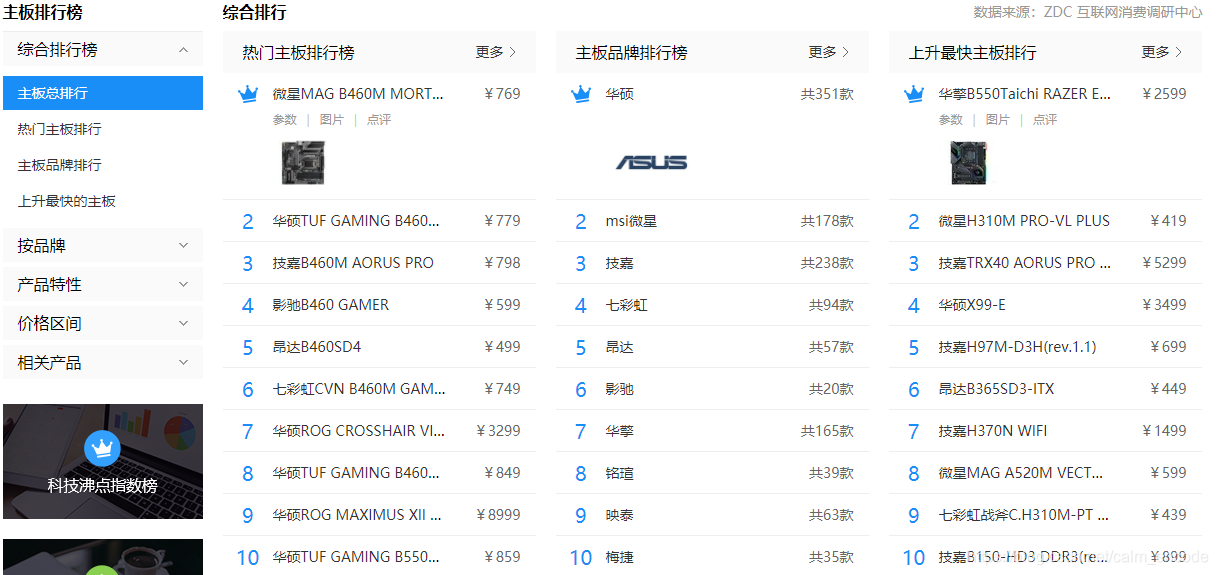1218x575 pixels.
Task: Open the msi微星 brand link
Action: tap(631, 221)
